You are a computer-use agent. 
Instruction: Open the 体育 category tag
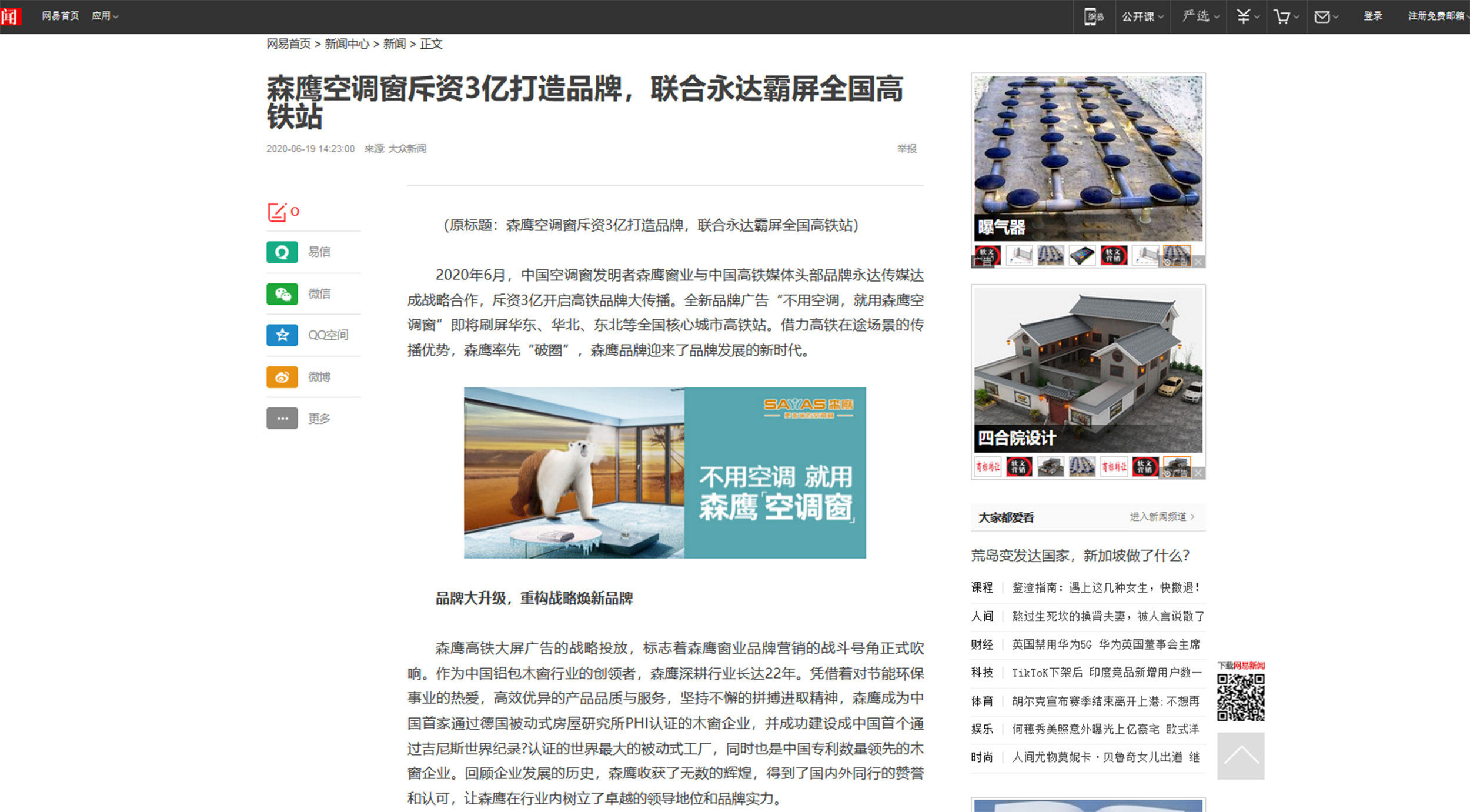[x=982, y=701]
